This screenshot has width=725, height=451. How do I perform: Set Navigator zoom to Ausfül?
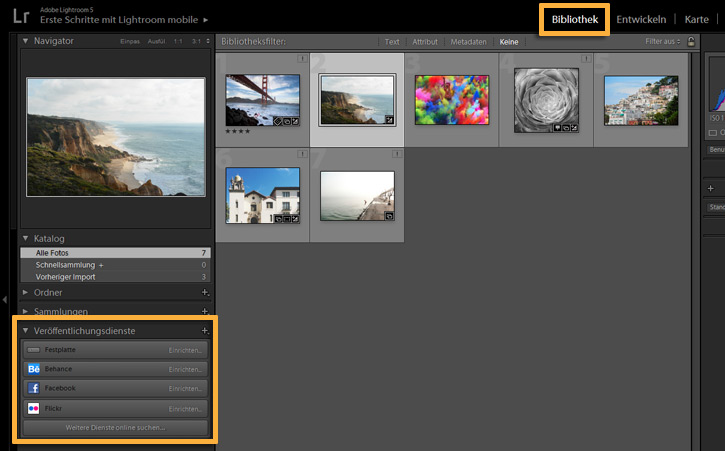(156, 41)
